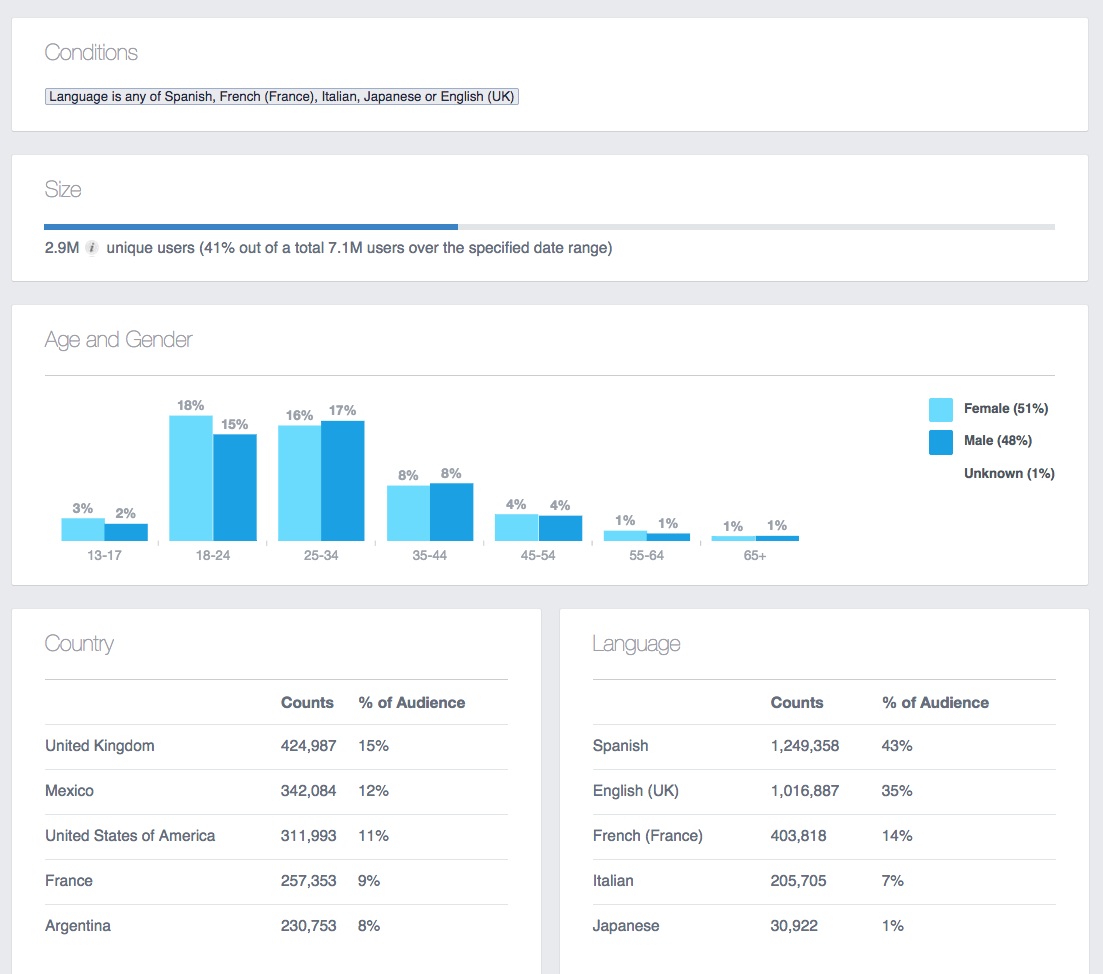
Task: Click the Male legend color swatch
Action: click(x=940, y=441)
